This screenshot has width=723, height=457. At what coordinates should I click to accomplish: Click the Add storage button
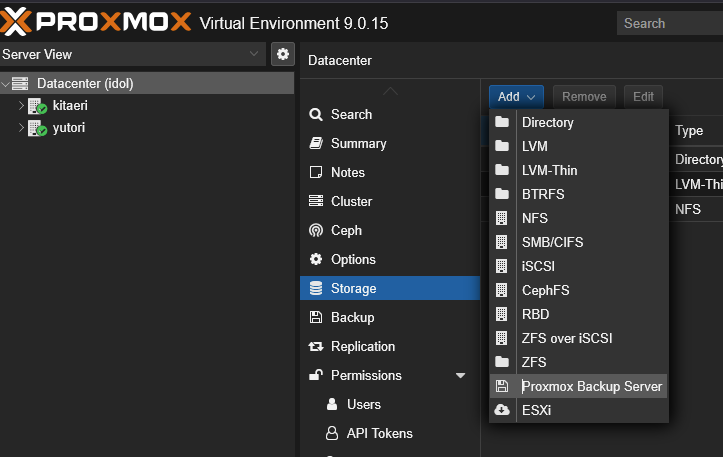click(516, 97)
